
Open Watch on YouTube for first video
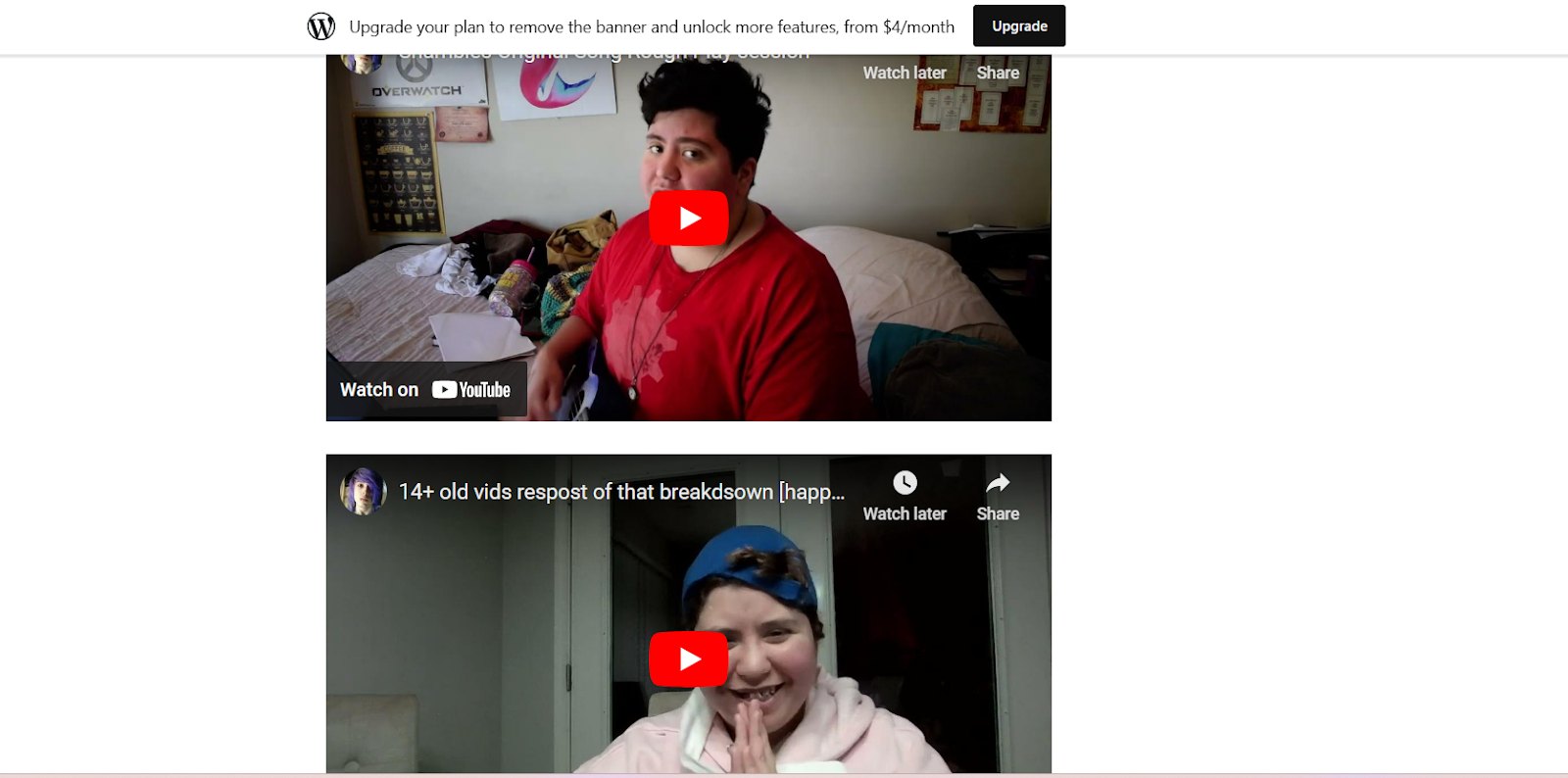tap(426, 390)
